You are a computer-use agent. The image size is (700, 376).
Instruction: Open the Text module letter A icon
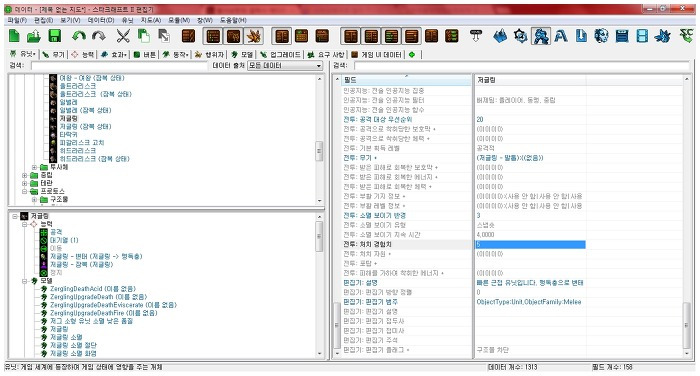561,36
